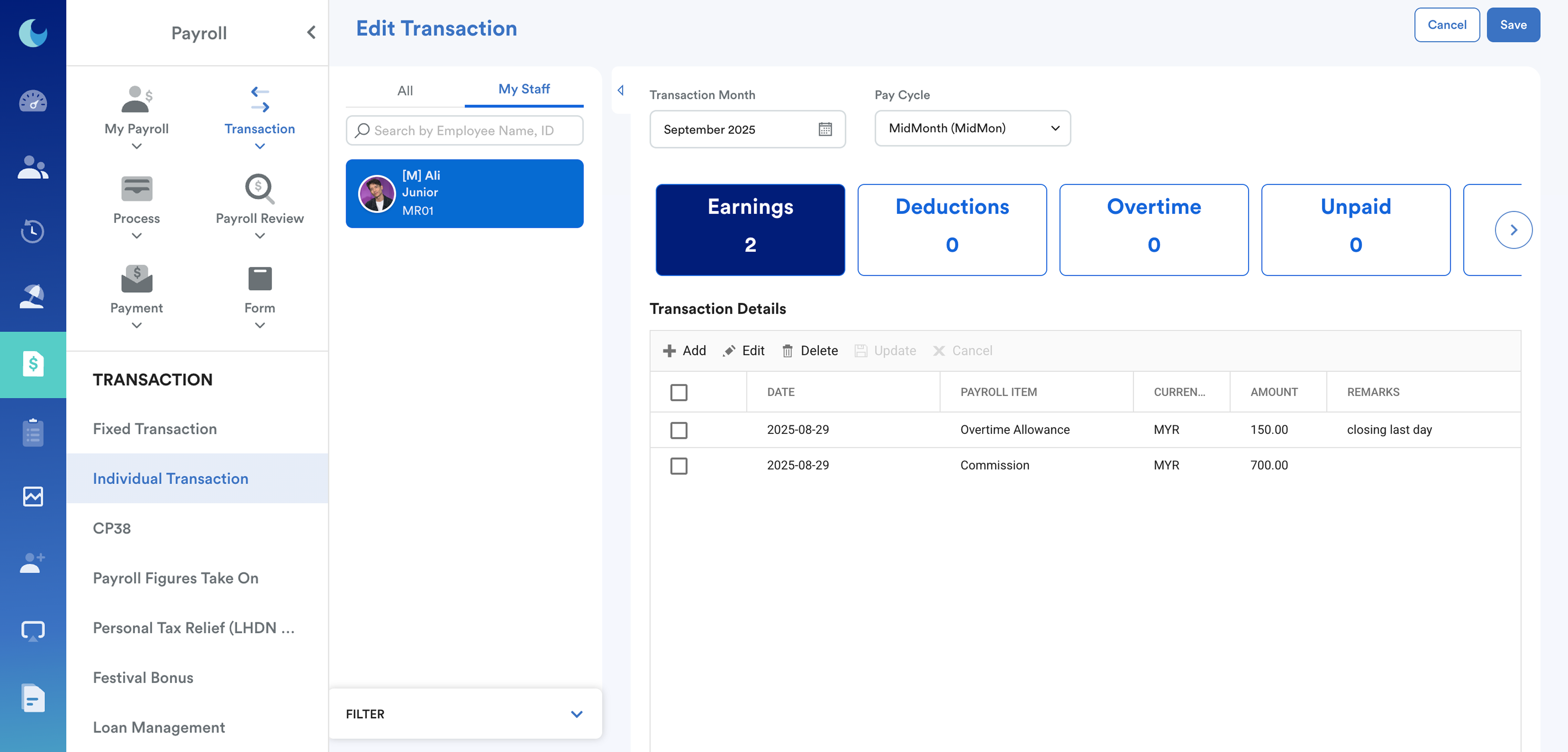Check the Overtime Allowance row checkbox
The height and width of the screenshot is (752, 1568).
tap(679, 430)
